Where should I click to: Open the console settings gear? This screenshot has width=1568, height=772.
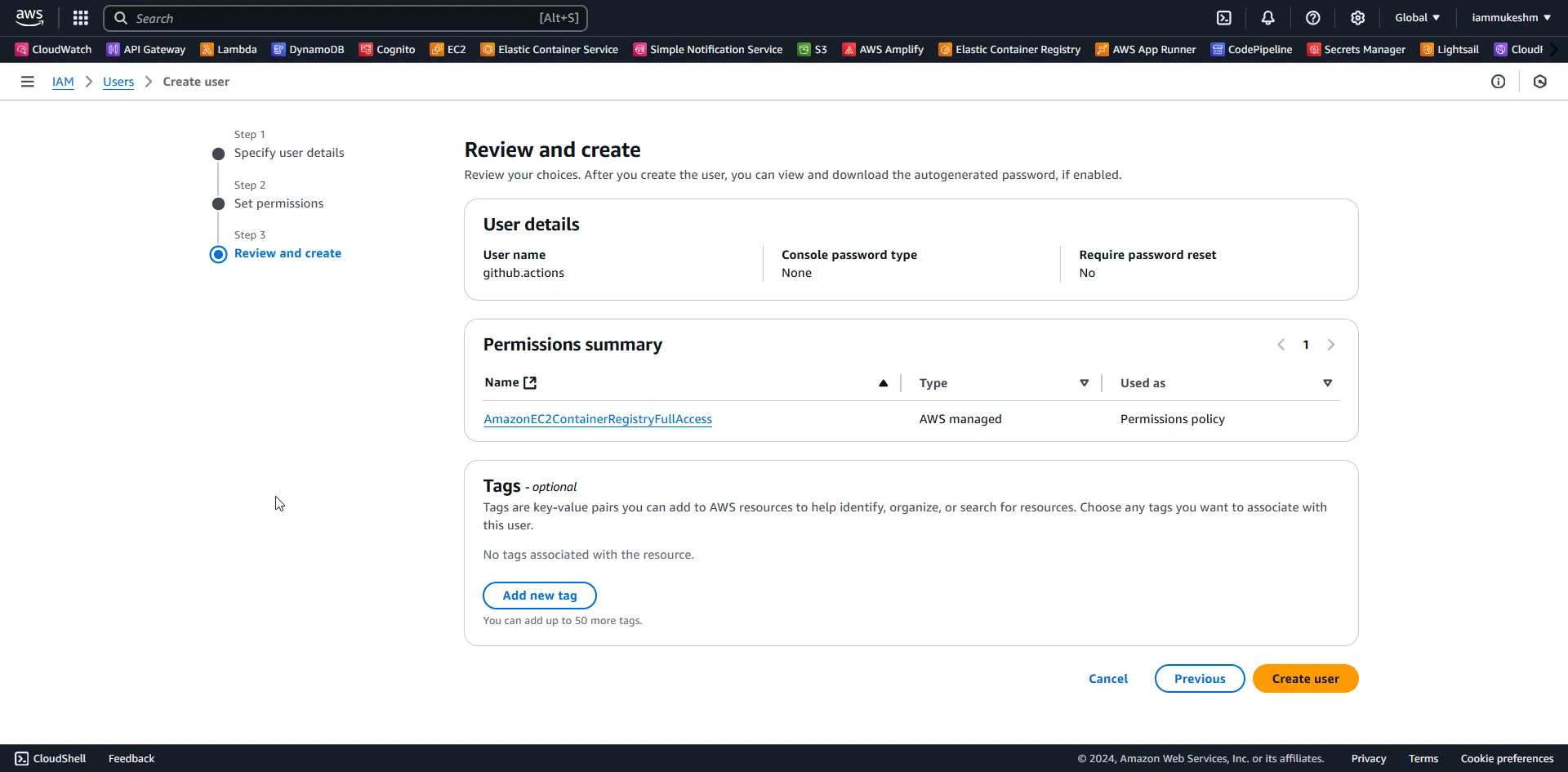[1358, 17]
